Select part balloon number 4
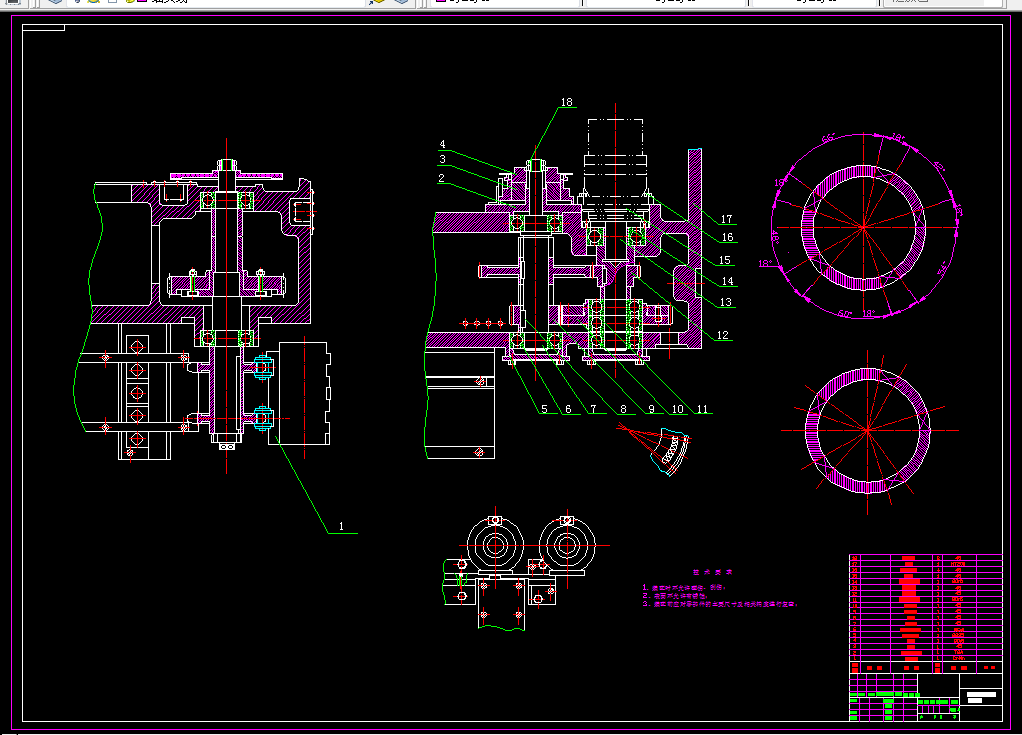The image size is (1022, 735). 443,145
